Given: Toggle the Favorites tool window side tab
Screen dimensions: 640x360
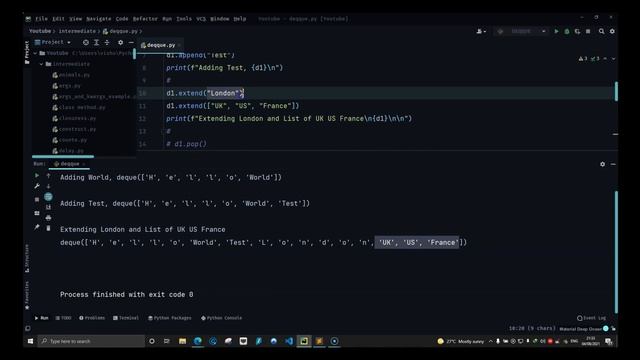Looking at the screenshot, I should click(27, 295).
